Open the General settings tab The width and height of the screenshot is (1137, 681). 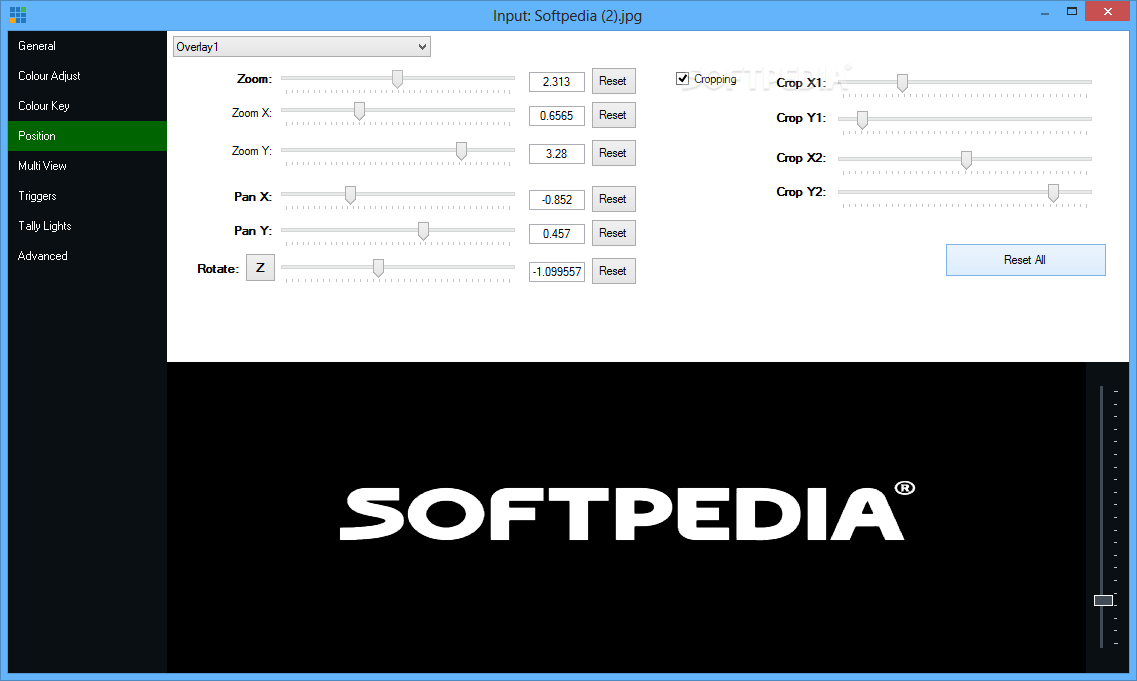click(x=88, y=46)
